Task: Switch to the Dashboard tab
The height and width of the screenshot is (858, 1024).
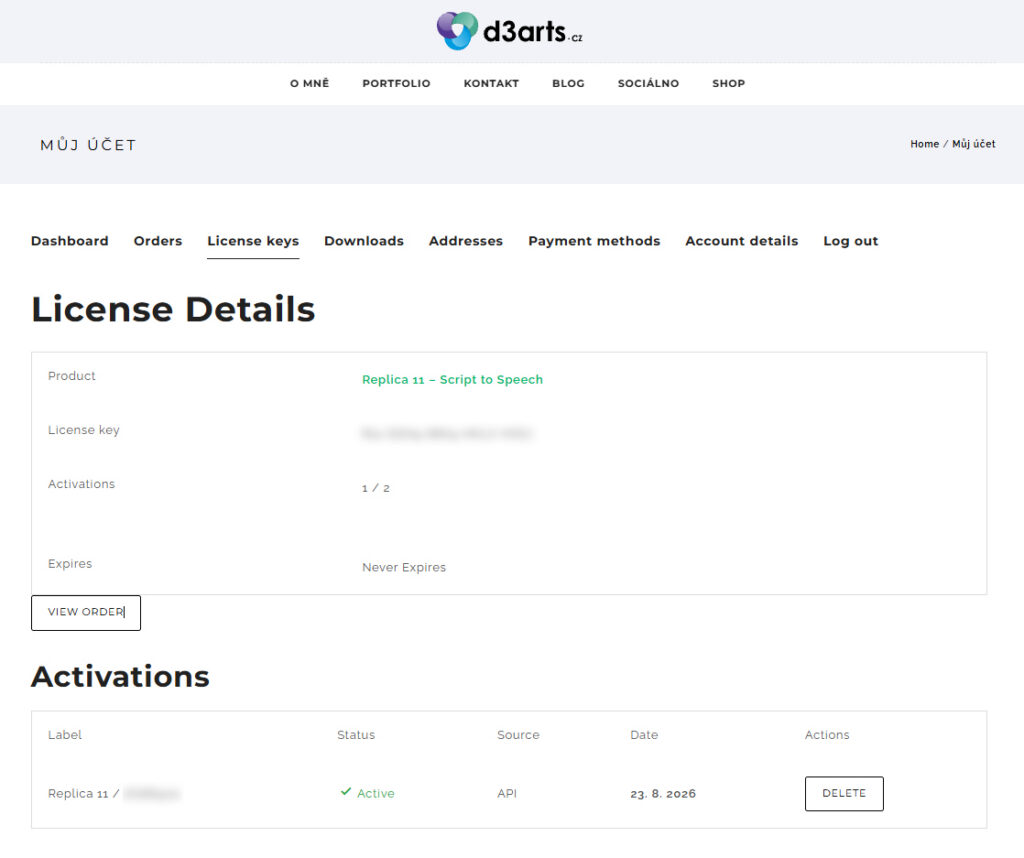Action: (x=70, y=241)
